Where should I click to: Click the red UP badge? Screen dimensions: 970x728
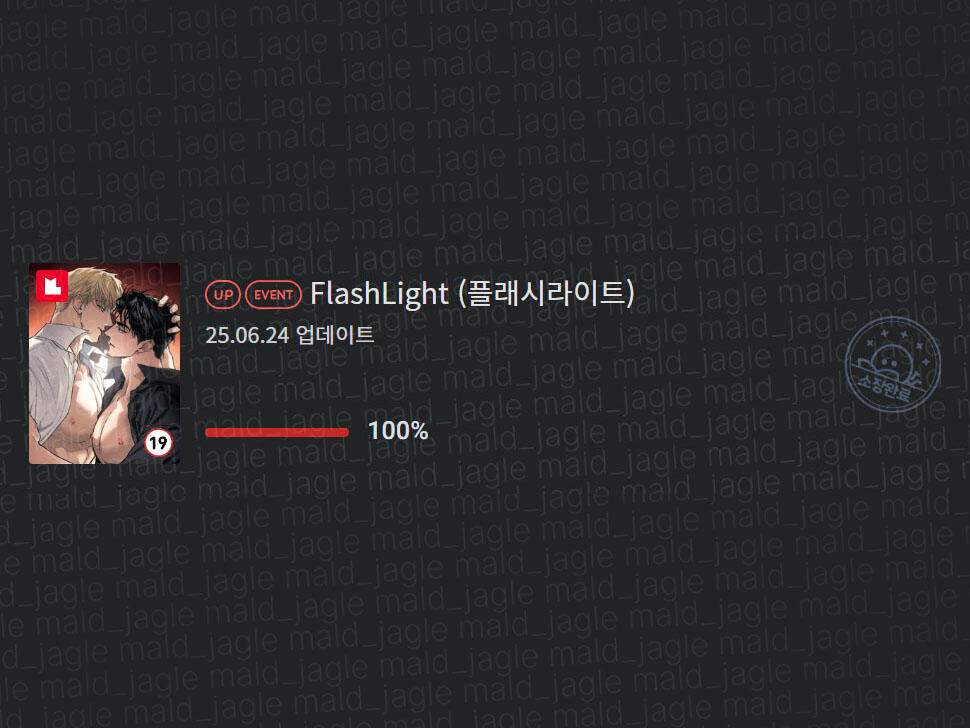[223, 294]
